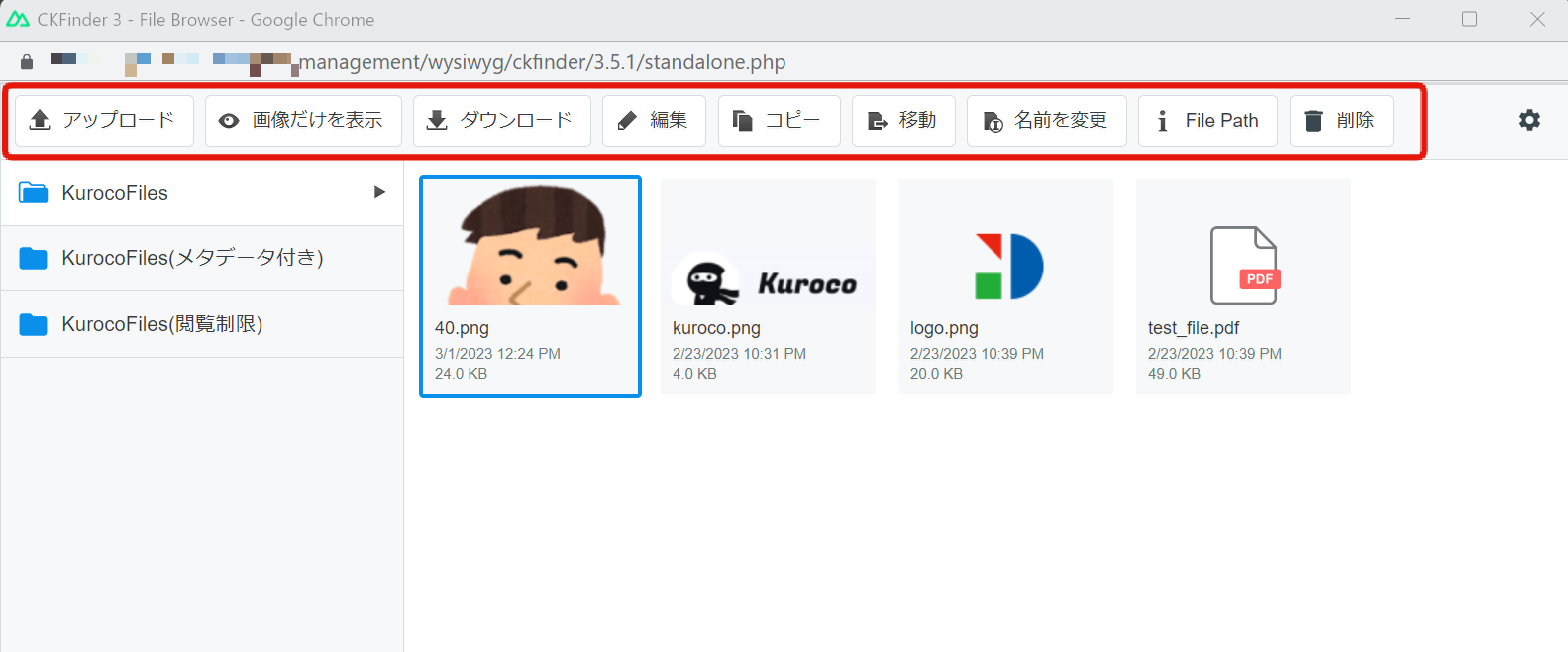Maximize the Chrome window
Screen dimensions: 1568x652
pos(1470,19)
